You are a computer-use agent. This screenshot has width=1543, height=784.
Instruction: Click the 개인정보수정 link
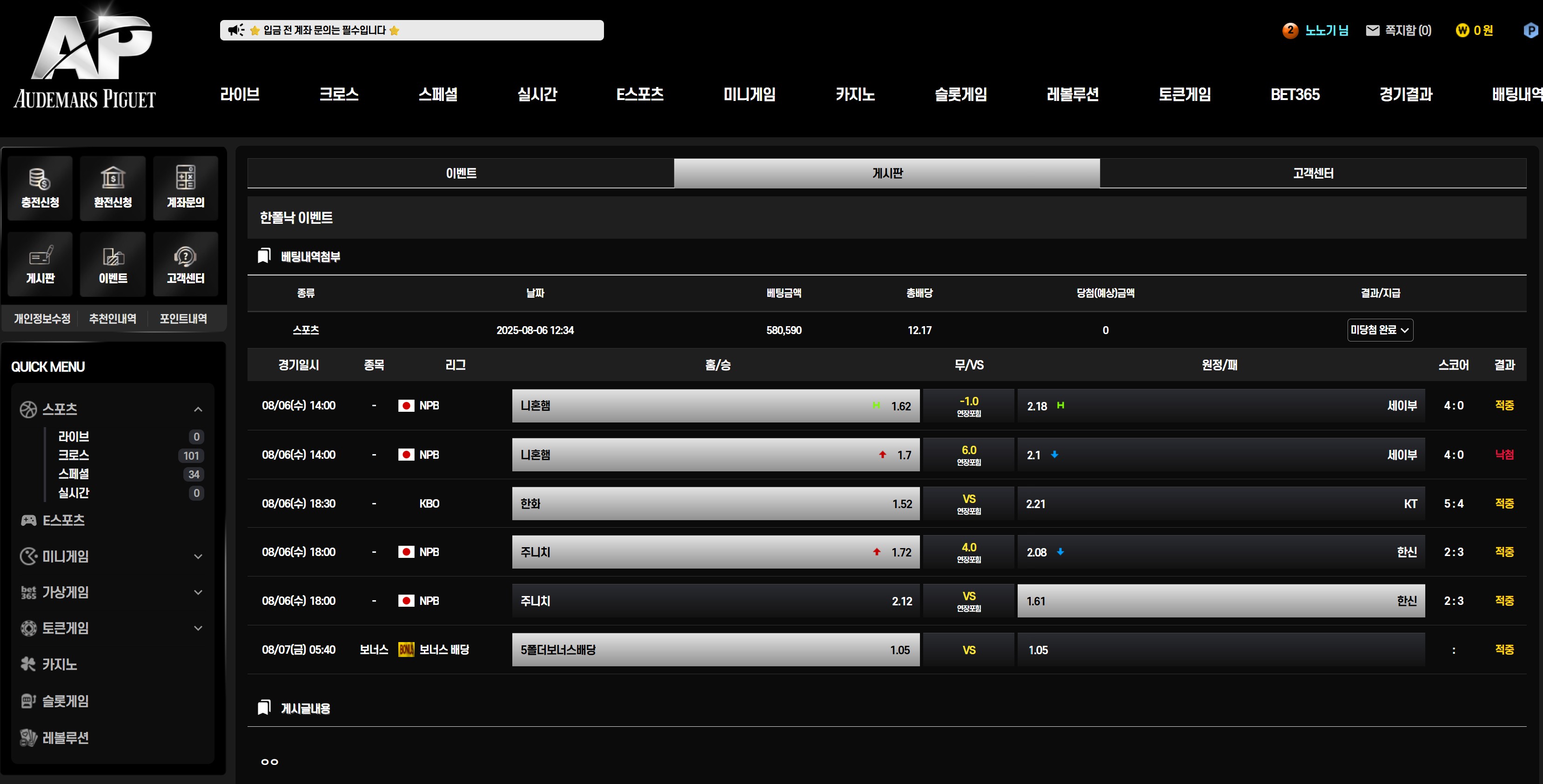click(42, 319)
